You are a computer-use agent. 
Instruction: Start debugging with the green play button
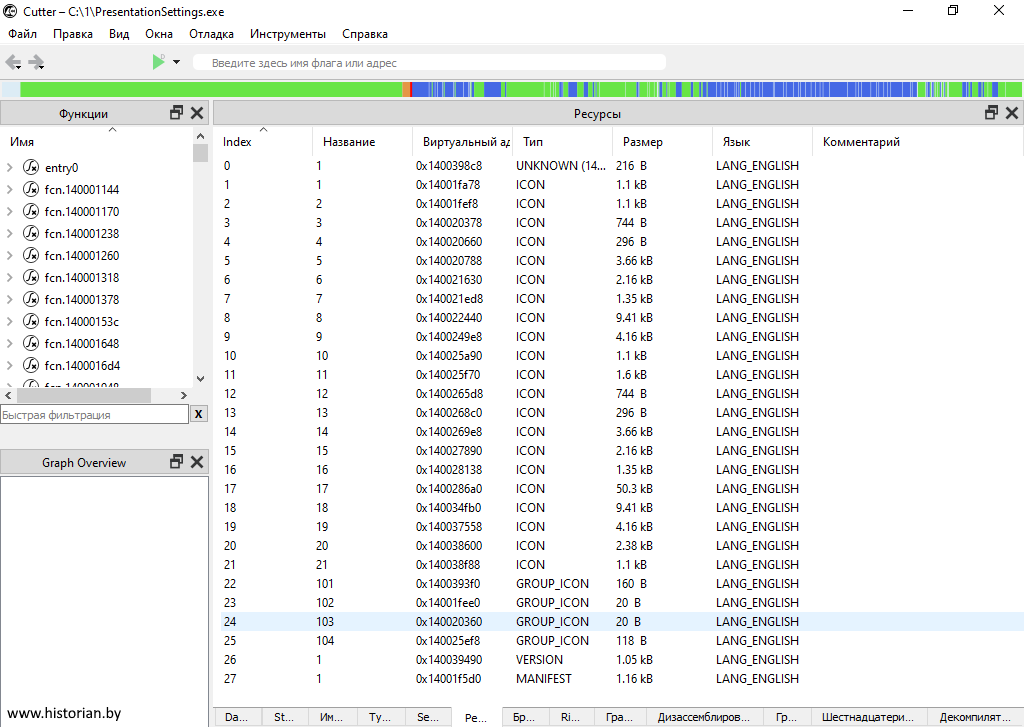(158, 62)
